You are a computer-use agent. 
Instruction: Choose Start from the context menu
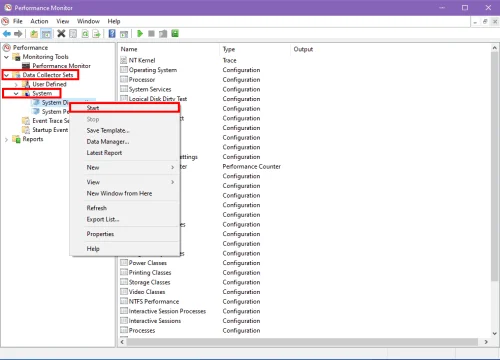point(125,108)
